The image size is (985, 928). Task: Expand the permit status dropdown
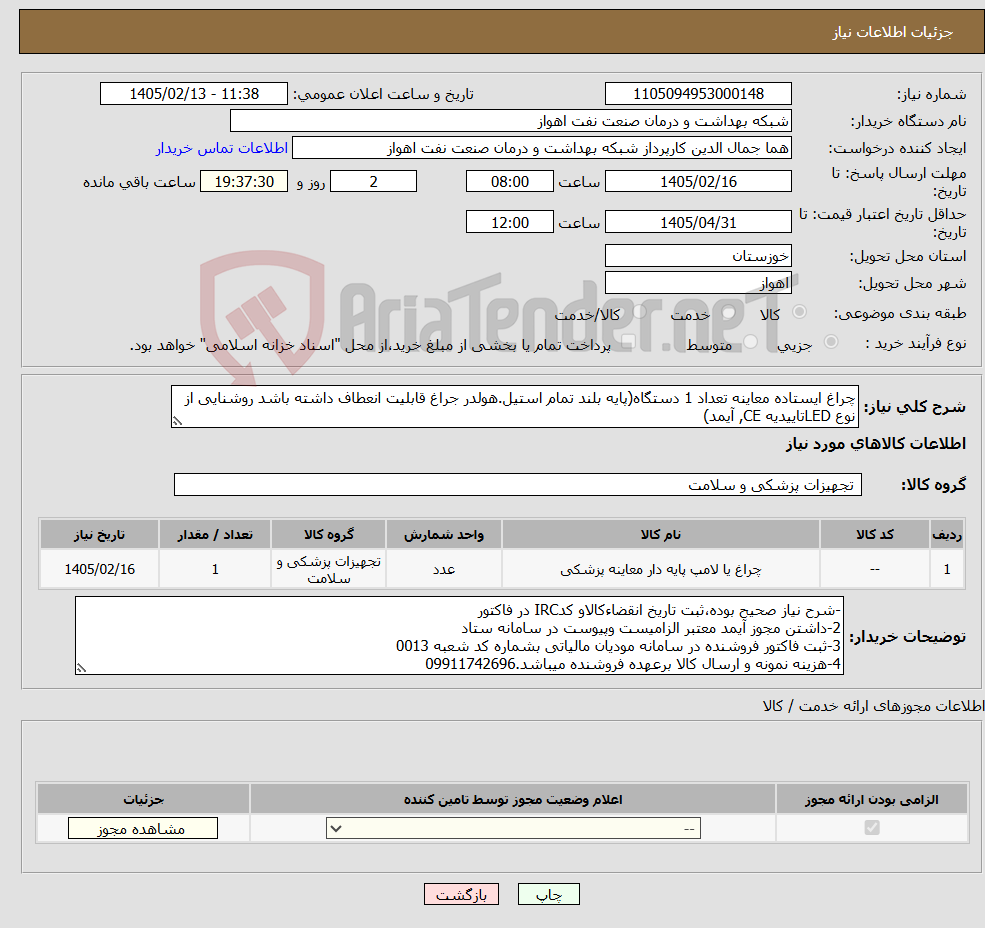(513, 828)
